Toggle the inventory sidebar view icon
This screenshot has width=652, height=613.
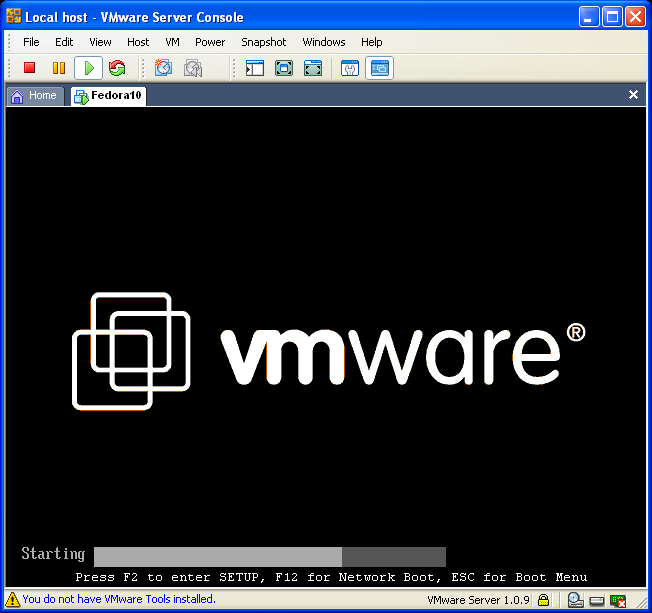pos(254,68)
